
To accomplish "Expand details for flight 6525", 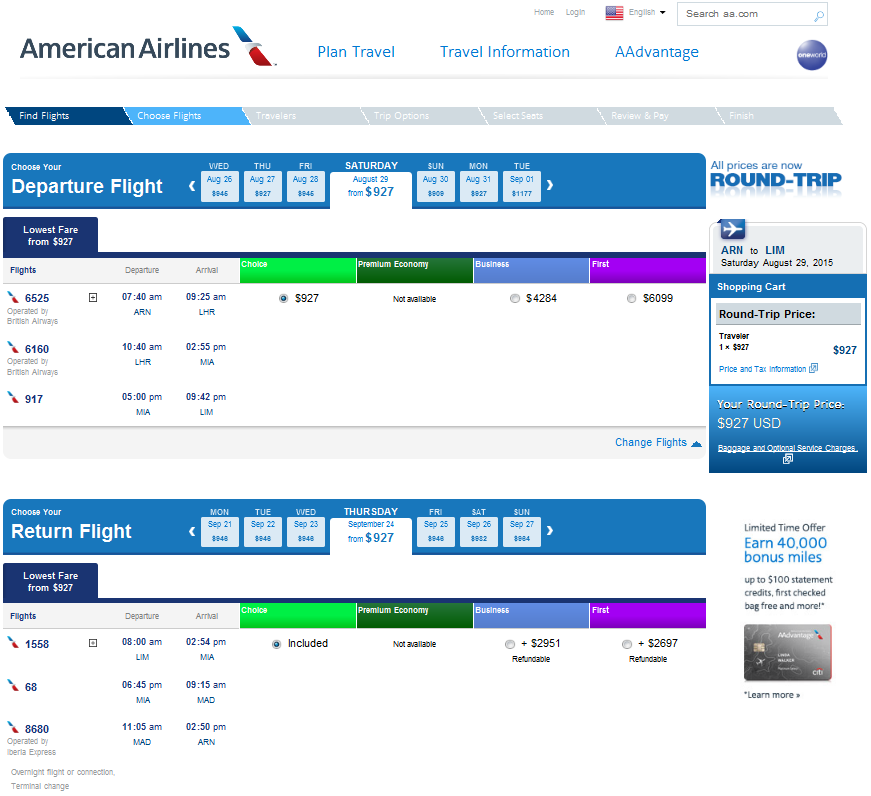I will [93, 298].
